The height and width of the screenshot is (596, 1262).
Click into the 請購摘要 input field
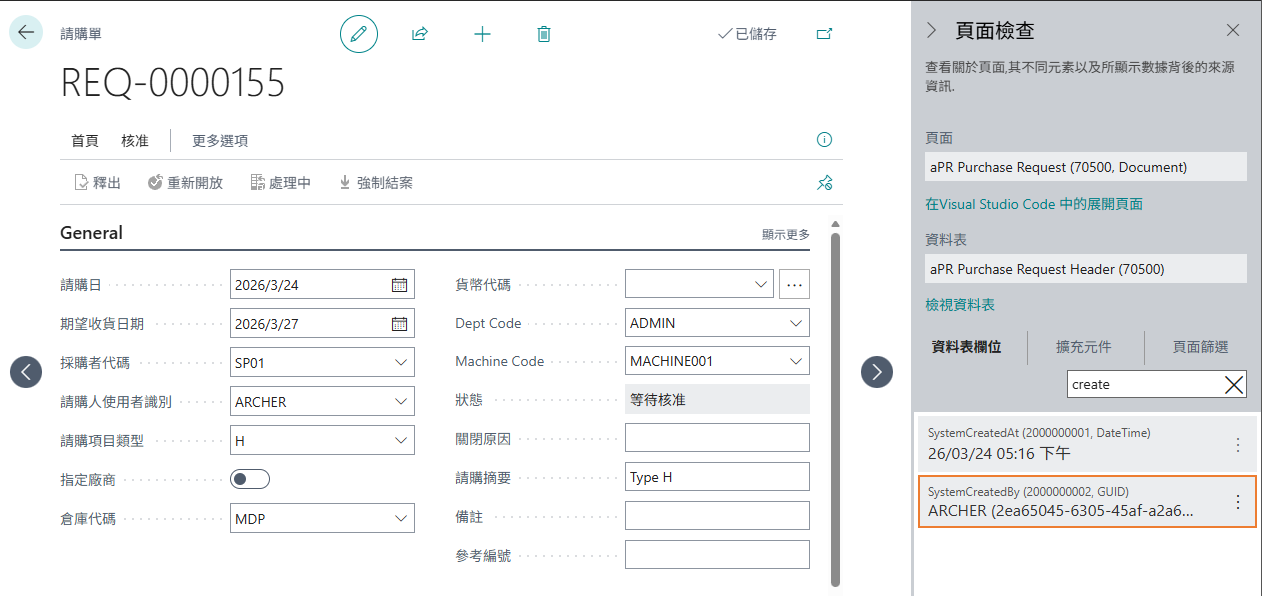(717, 477)
